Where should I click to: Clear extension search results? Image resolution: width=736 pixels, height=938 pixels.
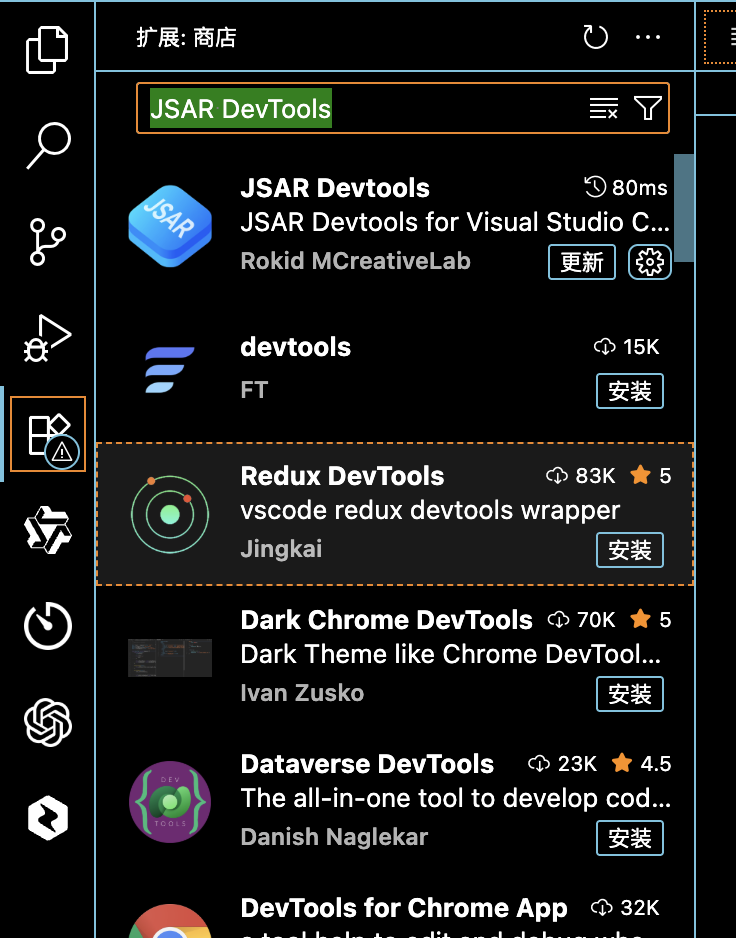604,109
